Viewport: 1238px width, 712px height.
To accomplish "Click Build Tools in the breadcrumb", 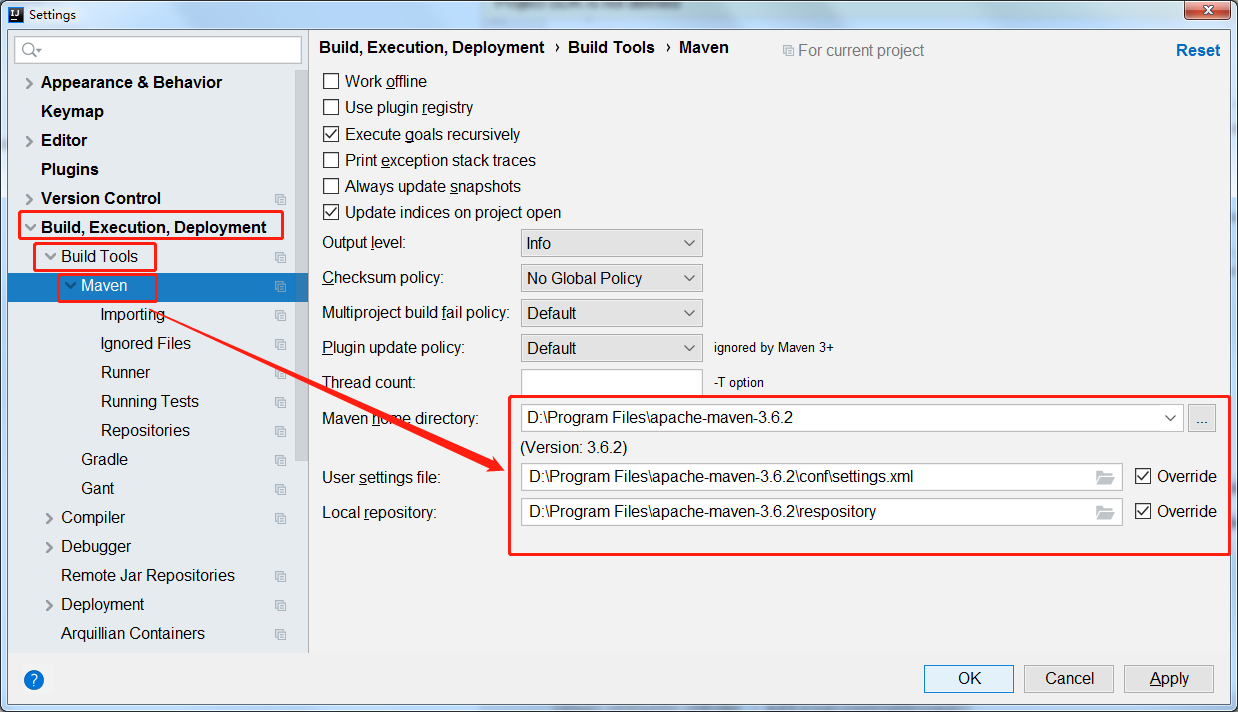I will click(x=611, y=47).
